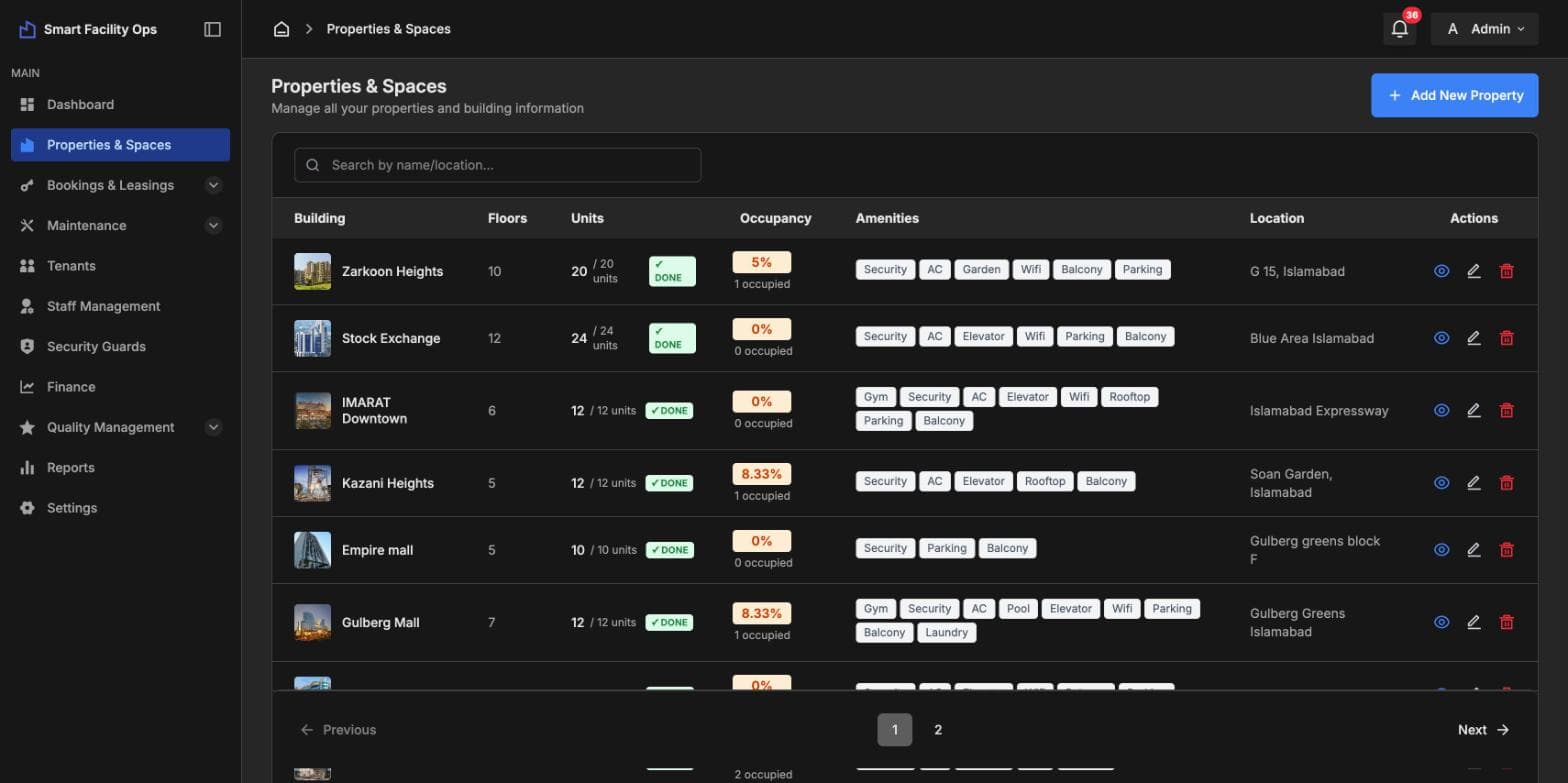
Task: Delete the Stock Exchange property
Action: point(1506,338)
